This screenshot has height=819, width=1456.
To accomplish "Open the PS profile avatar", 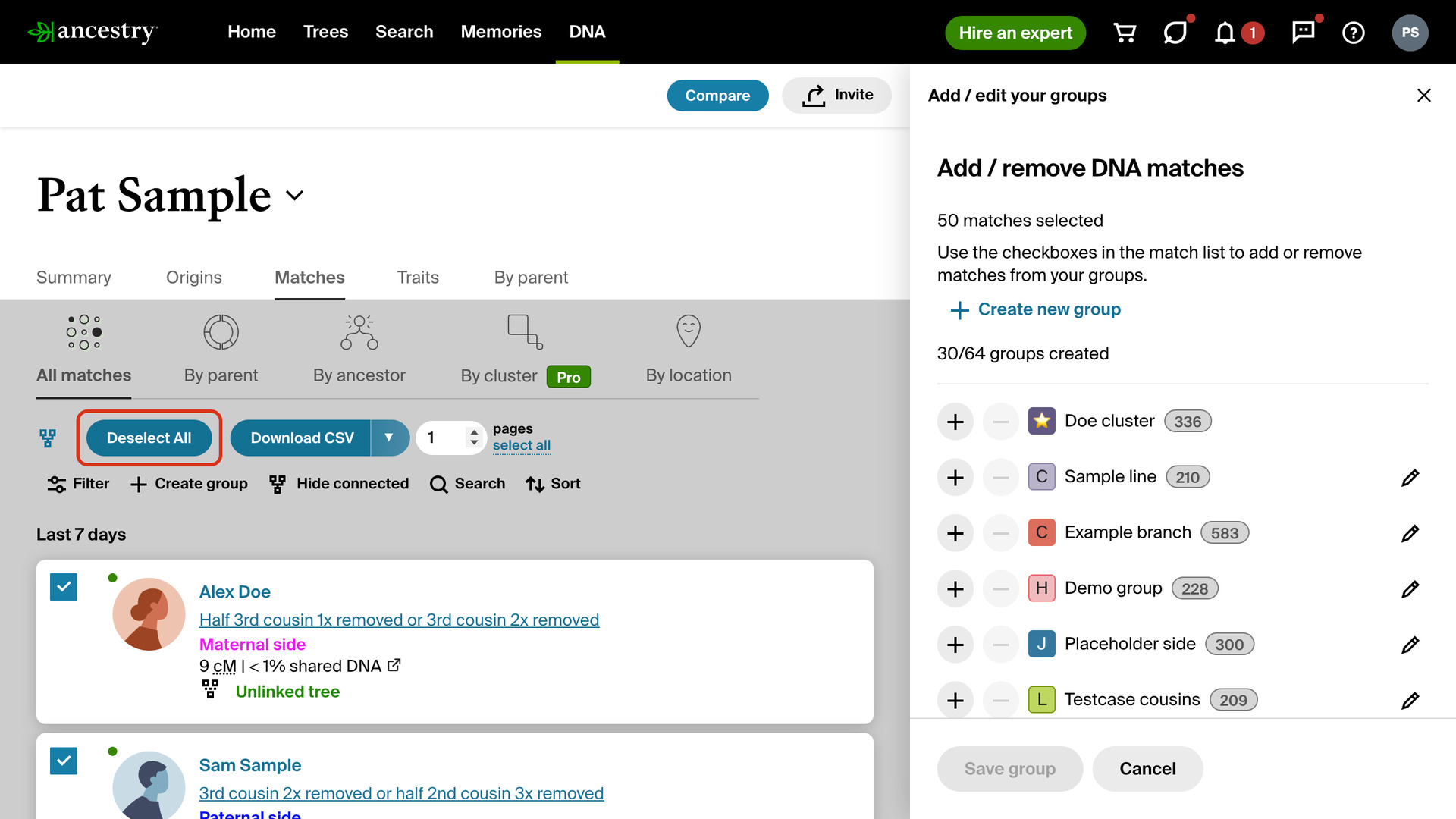I will click(x=1410, y=33).
